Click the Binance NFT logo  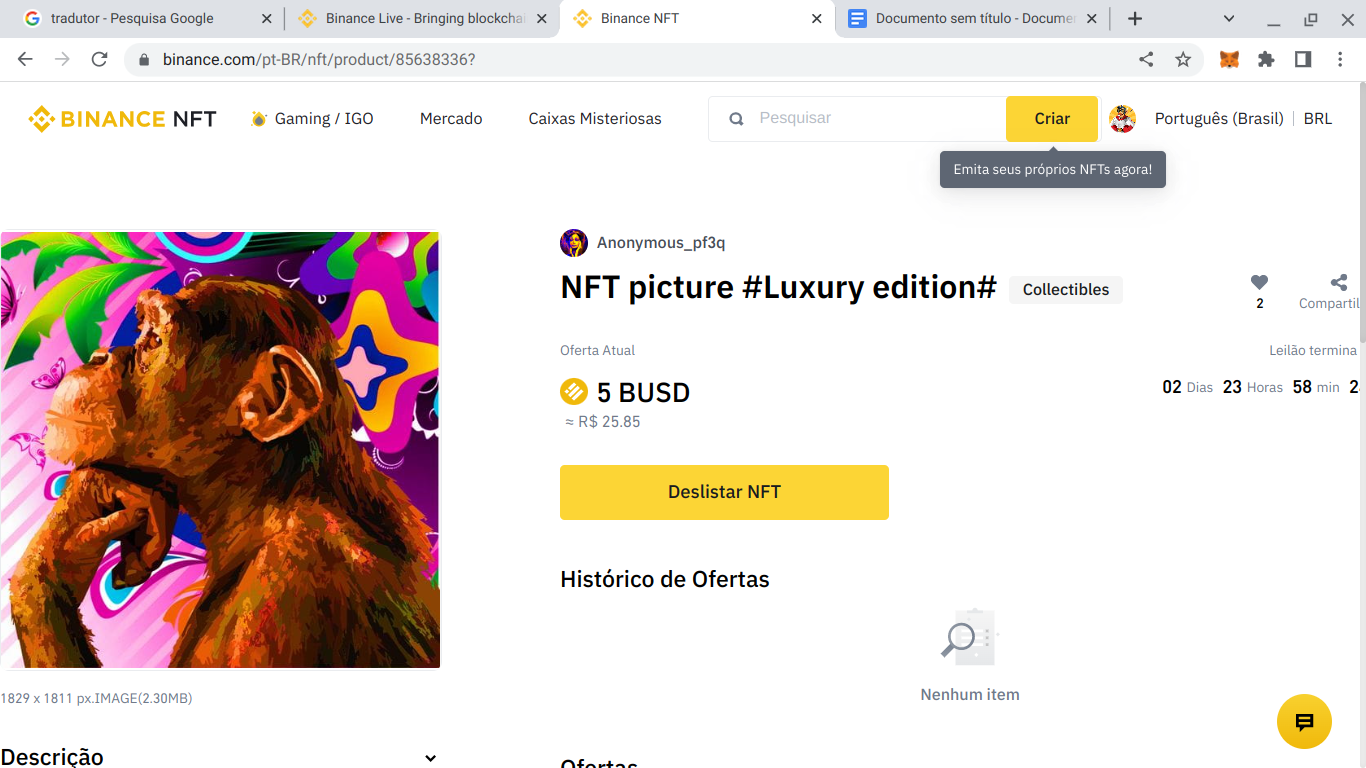tap(122, 118)
